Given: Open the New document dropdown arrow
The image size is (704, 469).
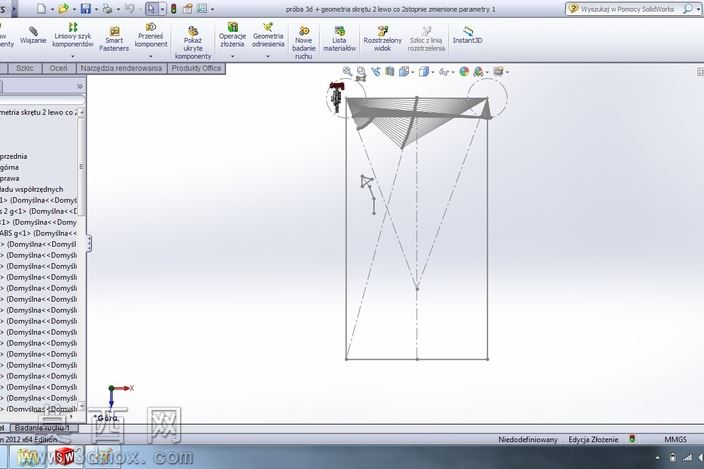Looking at the screenshot, I should coord(52,9).
